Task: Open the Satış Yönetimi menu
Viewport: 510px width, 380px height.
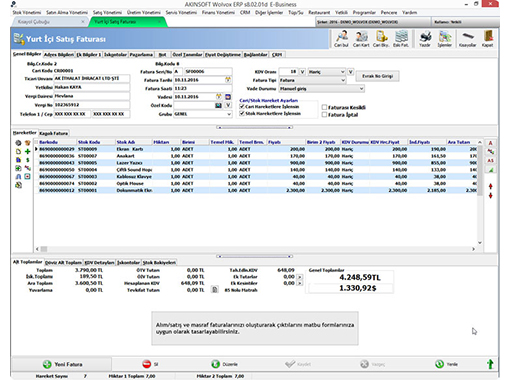Action: (107, 12)
